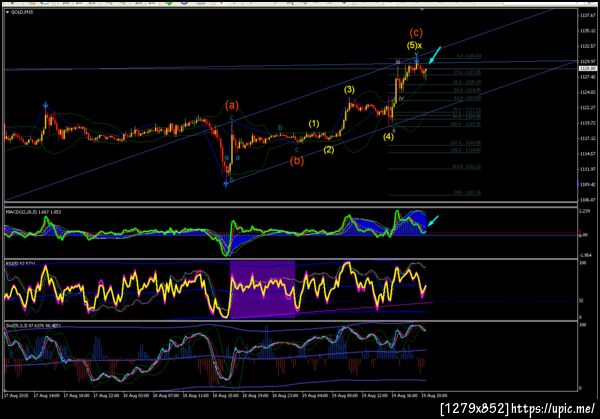Click the 1137.67 price on the scale
Image resolution: width=600 pixels, height=419 pixels.
587,16
